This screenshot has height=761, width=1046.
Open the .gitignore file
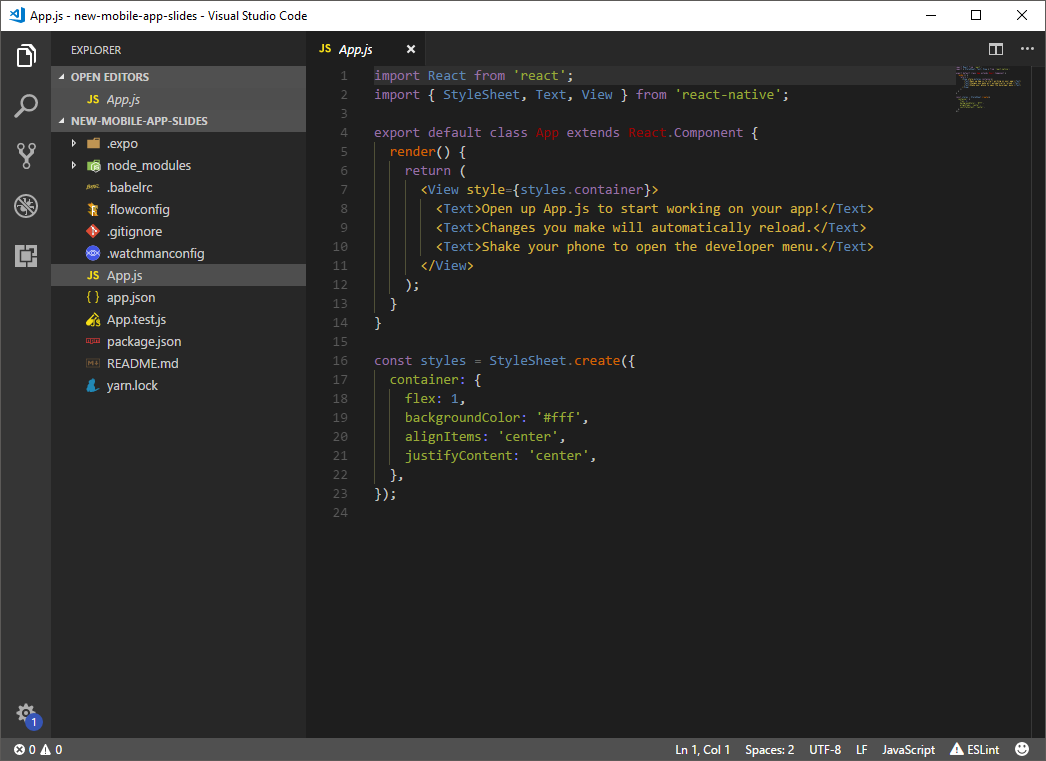[x=179, y=231]
